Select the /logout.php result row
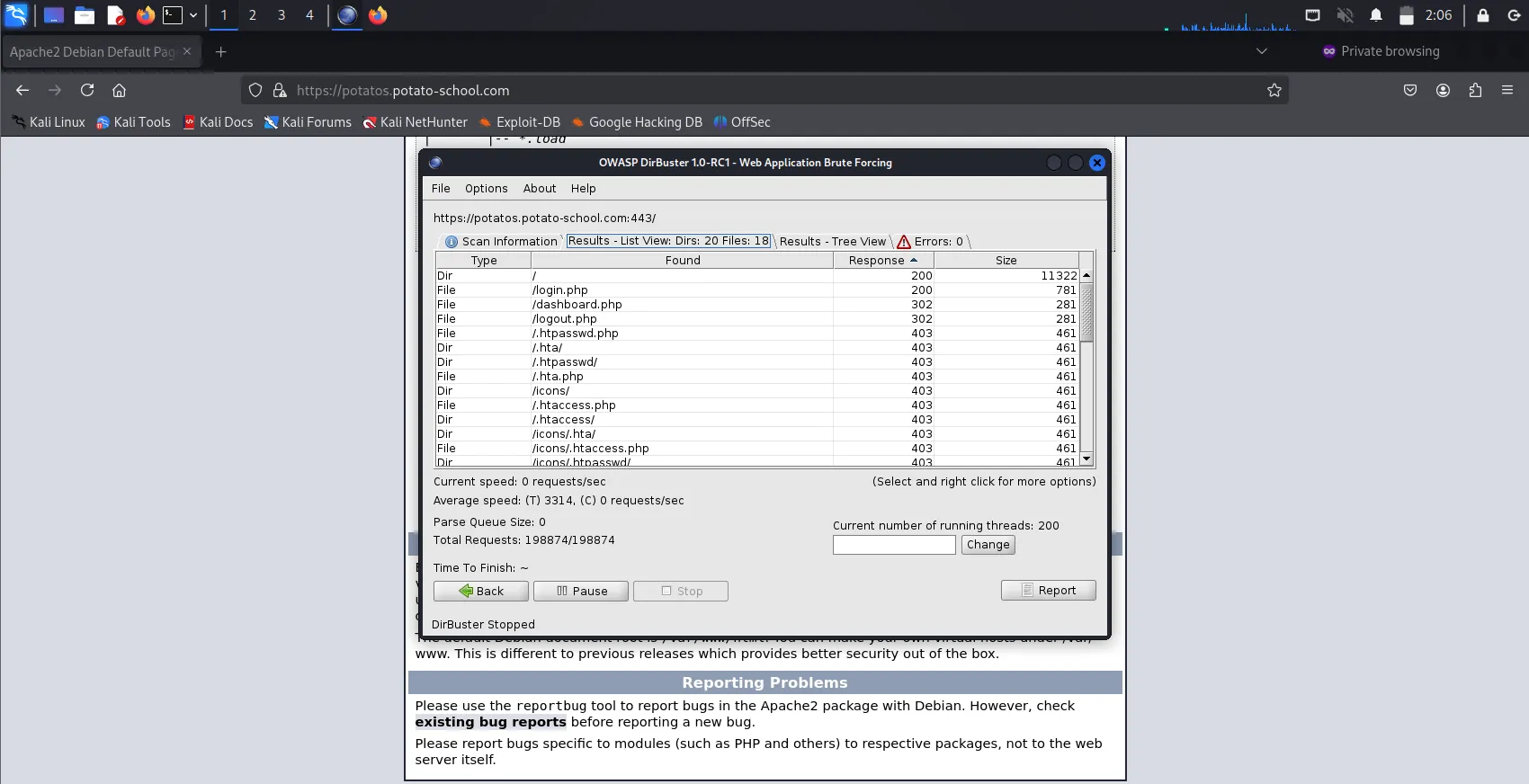Image resolution: width=1529 pixels, height=784 pixels. 757,319
